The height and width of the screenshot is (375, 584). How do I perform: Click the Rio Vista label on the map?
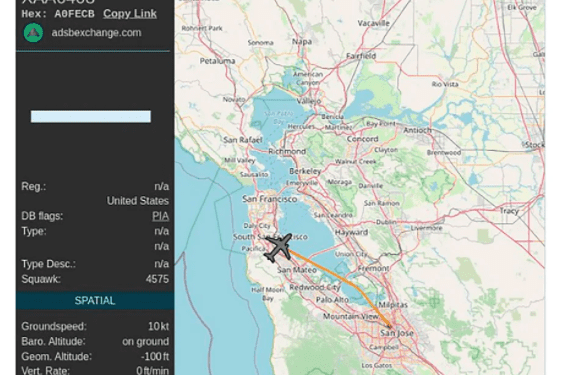(x=445, y=84)
